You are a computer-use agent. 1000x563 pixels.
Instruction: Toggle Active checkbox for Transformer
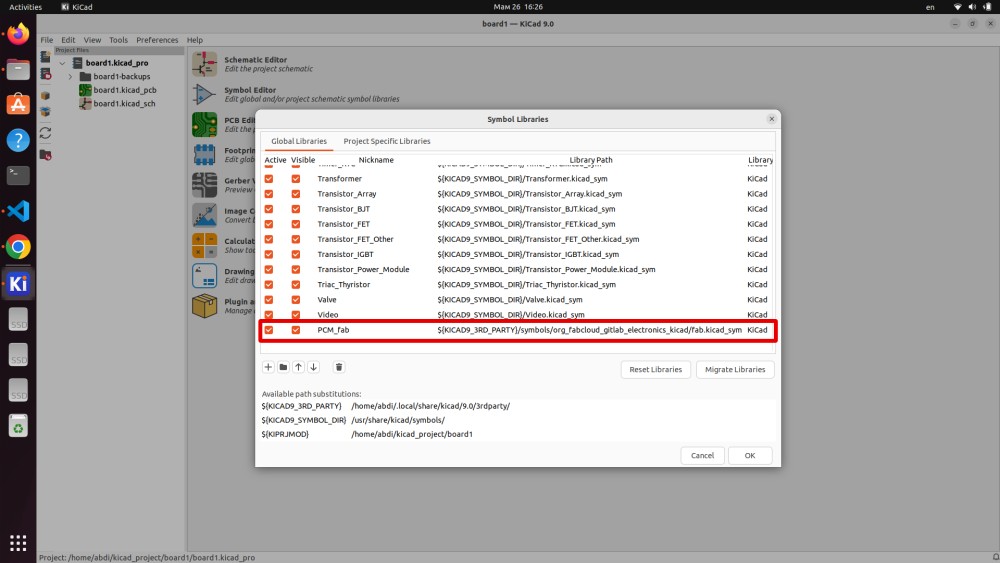pyautogui.click(x=269, y=179)
